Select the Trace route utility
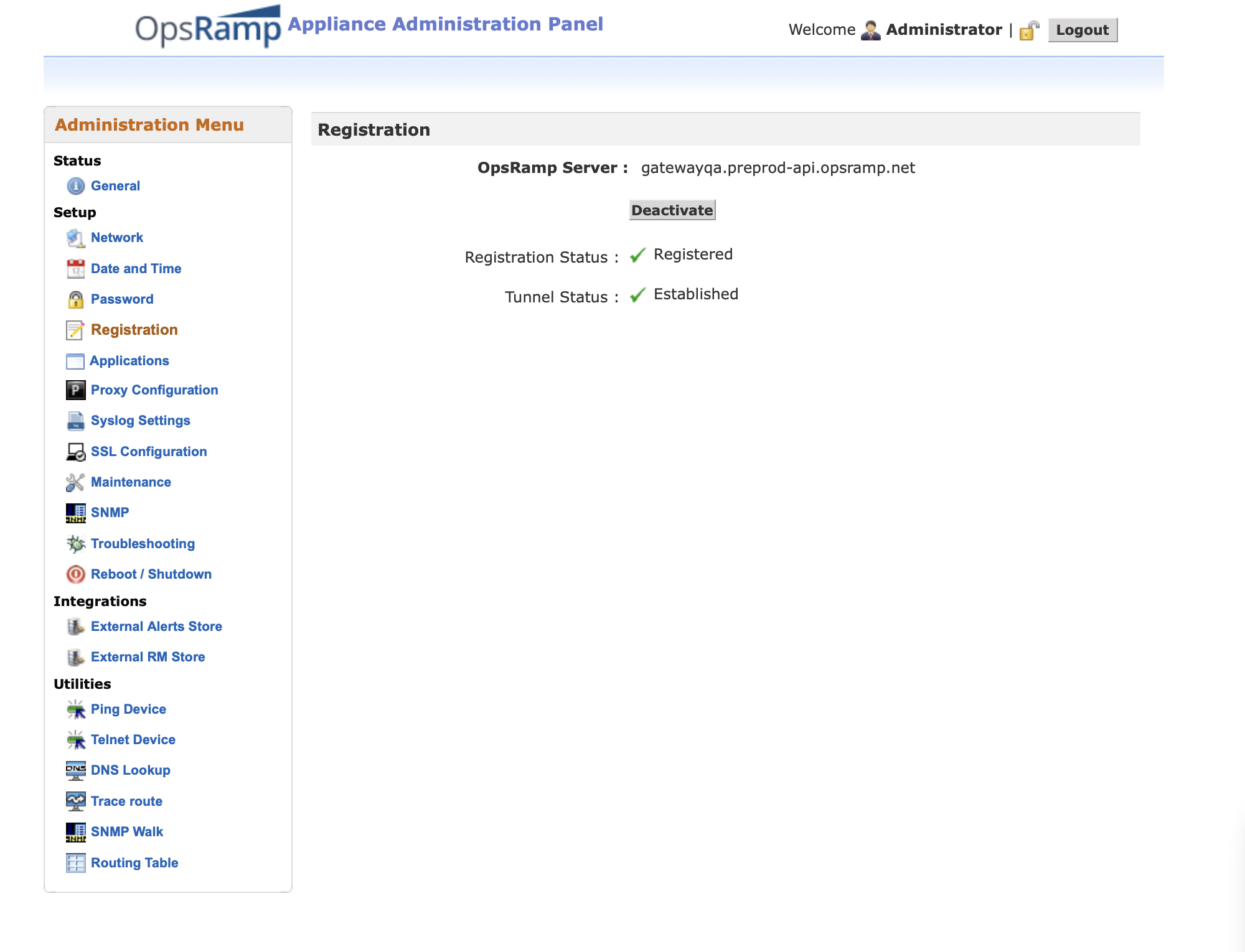 point(126,801)
